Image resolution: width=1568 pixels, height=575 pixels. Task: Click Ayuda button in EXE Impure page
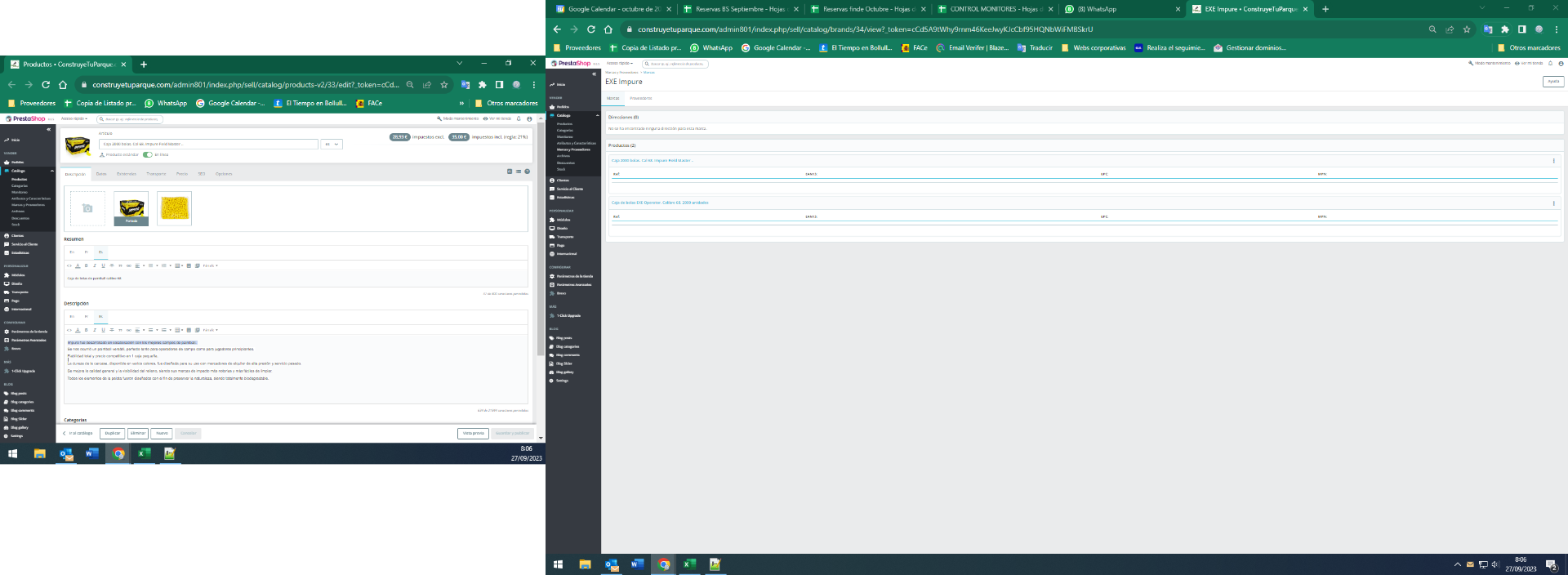[1553, 81]
